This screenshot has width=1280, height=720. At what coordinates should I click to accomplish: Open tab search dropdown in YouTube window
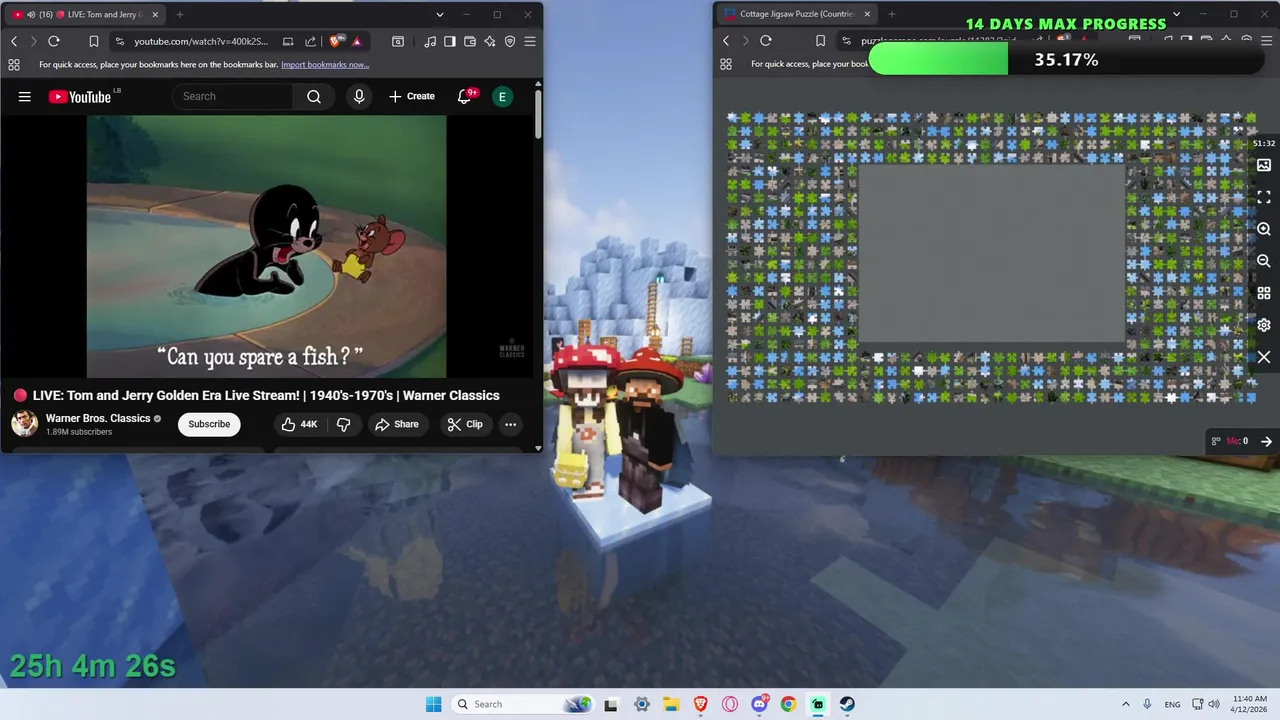pos(440,15)
